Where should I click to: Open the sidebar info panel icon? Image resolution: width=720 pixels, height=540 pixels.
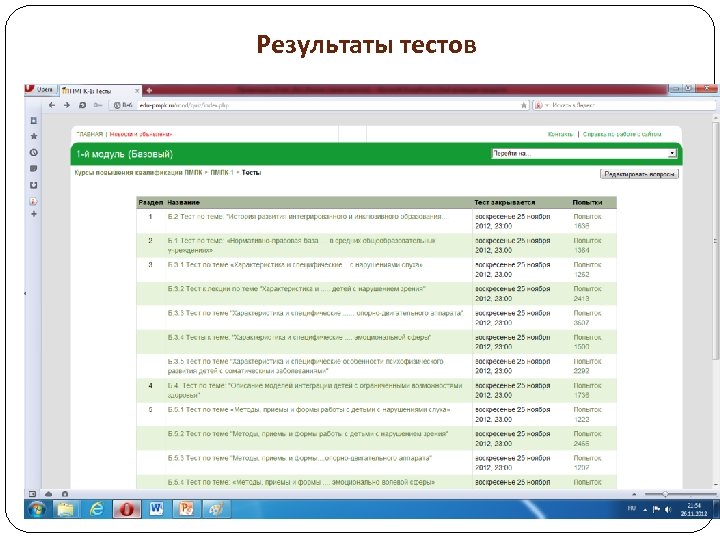34,201
